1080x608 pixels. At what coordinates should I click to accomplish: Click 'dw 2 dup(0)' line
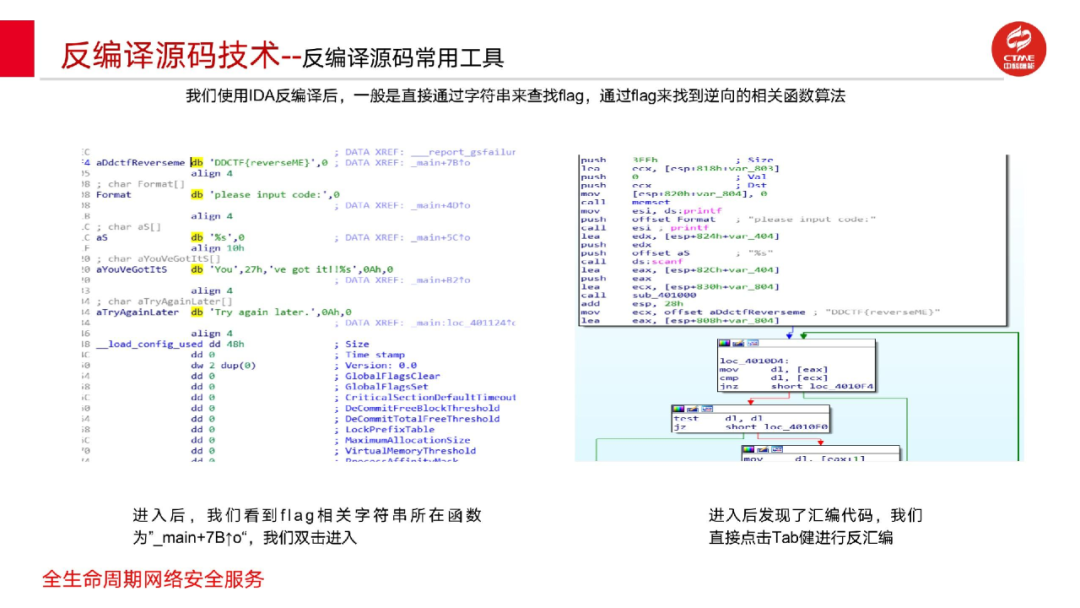pyautogui.click(x=223, y=366)
